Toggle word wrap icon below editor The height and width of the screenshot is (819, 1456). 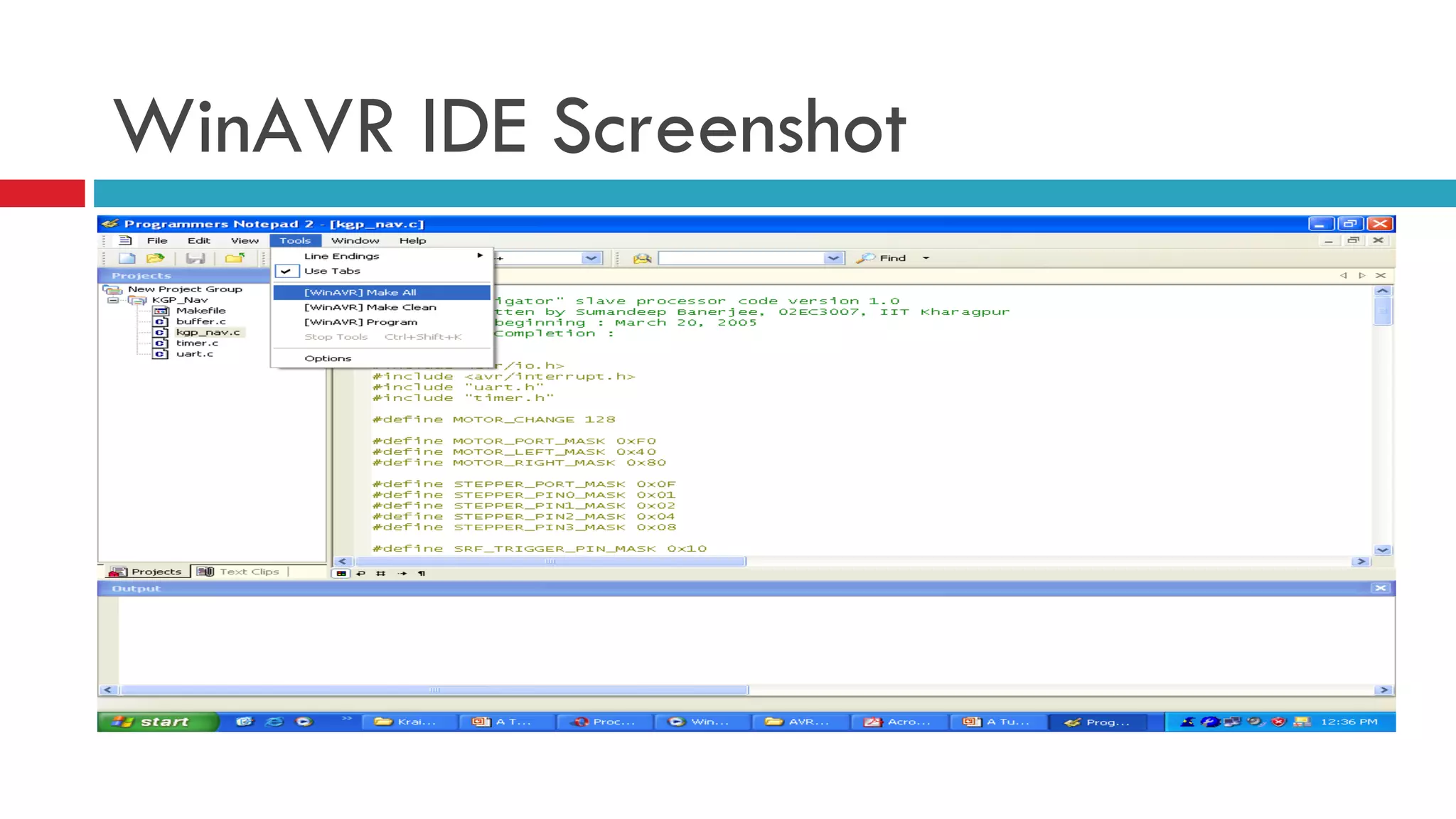[x=361, y=573]
